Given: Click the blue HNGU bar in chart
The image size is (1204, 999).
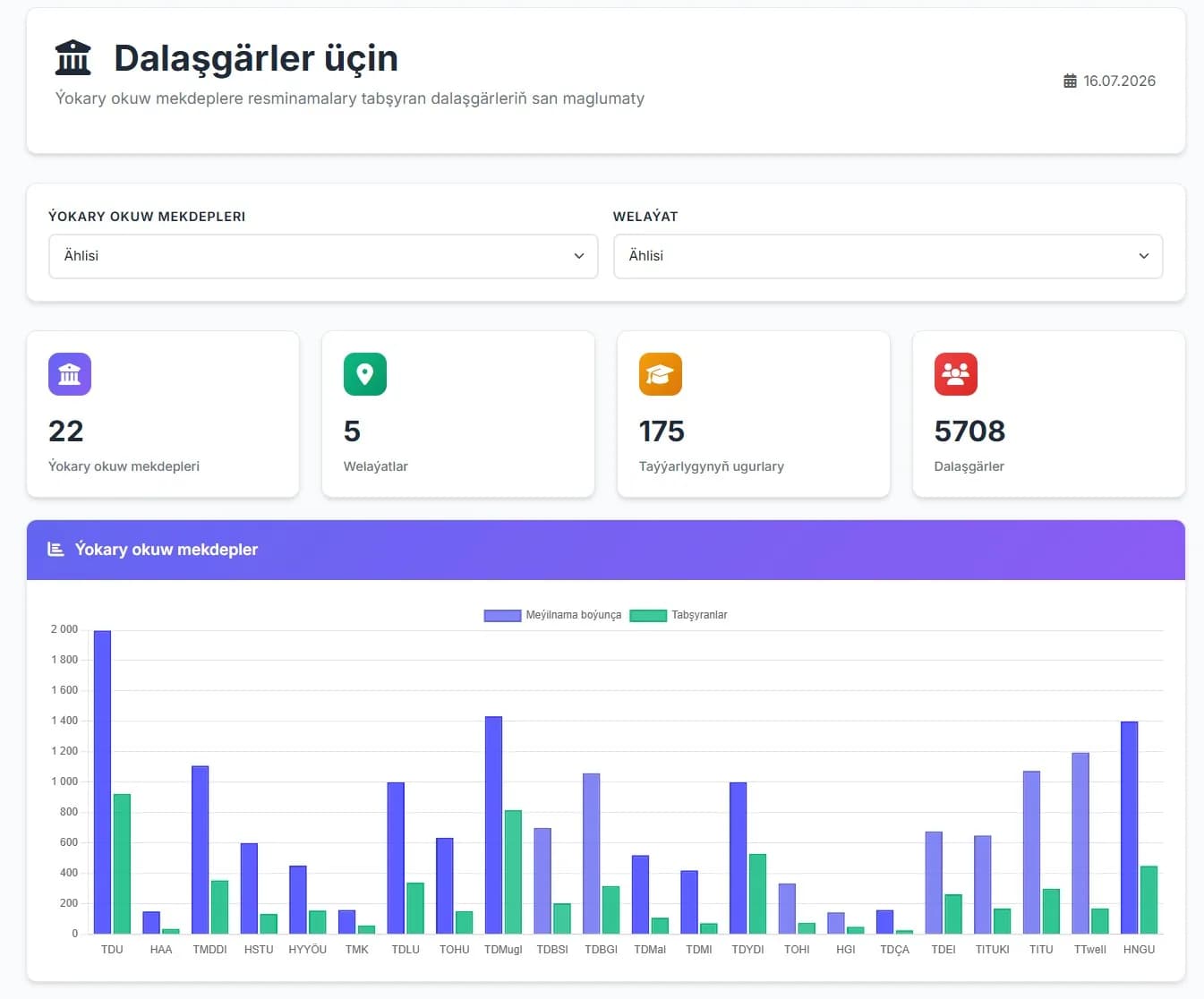Looking at the screenshot, I should click(1129, 828).
